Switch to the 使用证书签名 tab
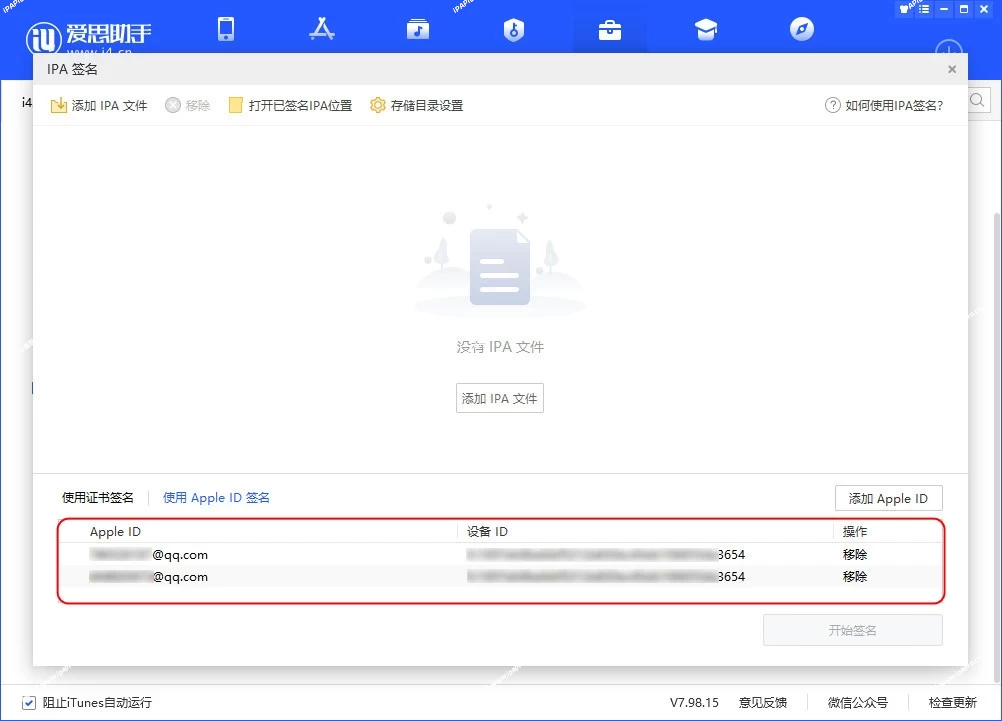This screenshot has width=1002, height=721. click(99, 497)
